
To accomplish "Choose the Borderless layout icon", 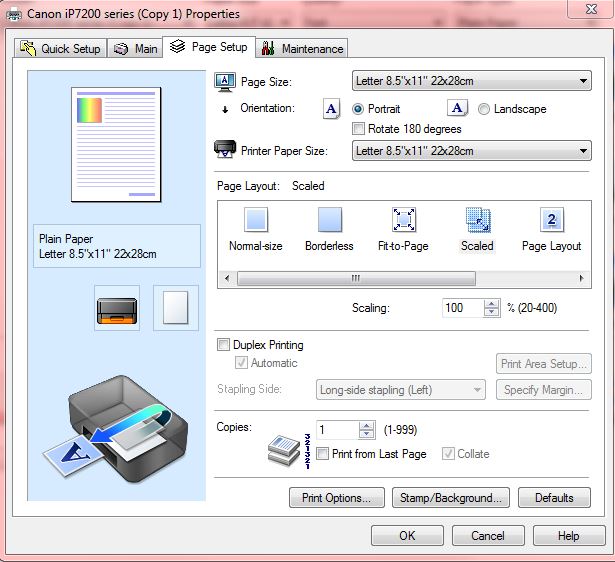I will tap(329, 221).
